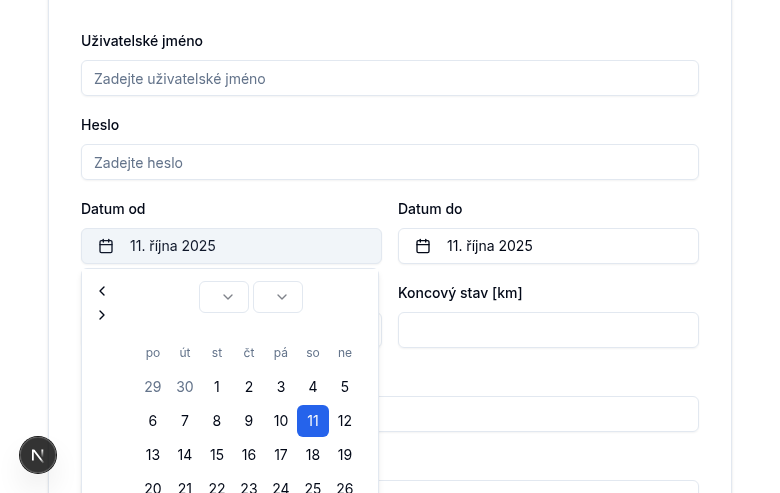Image resolution: width=780 pixels, height=493 pixels.
Task: Select day 12 in the calendar
Action: (x=345, y=421)
